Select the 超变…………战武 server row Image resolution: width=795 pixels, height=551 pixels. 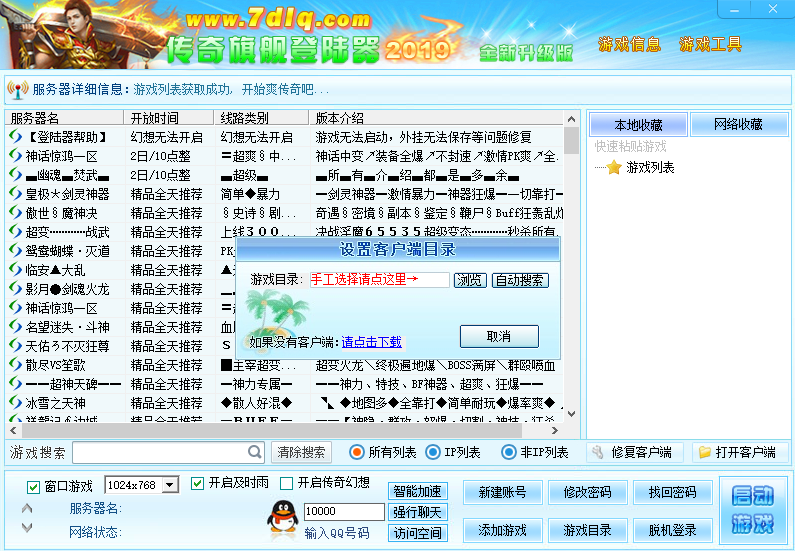click(286, 232)
